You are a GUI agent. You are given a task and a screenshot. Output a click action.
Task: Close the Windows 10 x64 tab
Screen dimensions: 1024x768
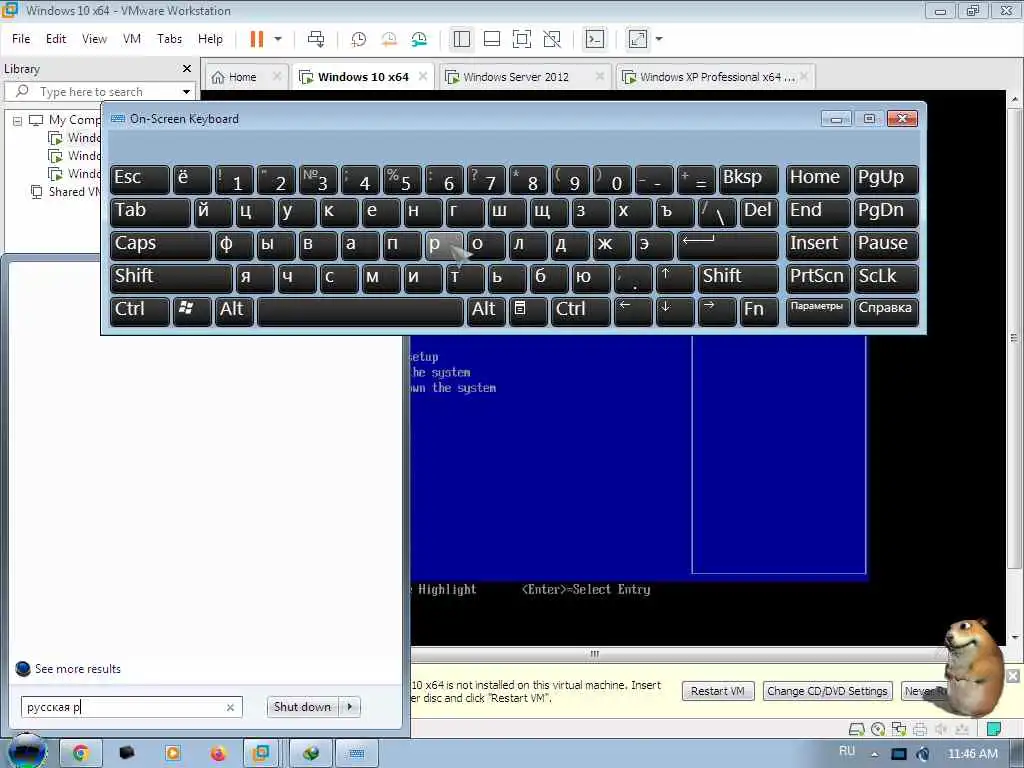(423, 76)
